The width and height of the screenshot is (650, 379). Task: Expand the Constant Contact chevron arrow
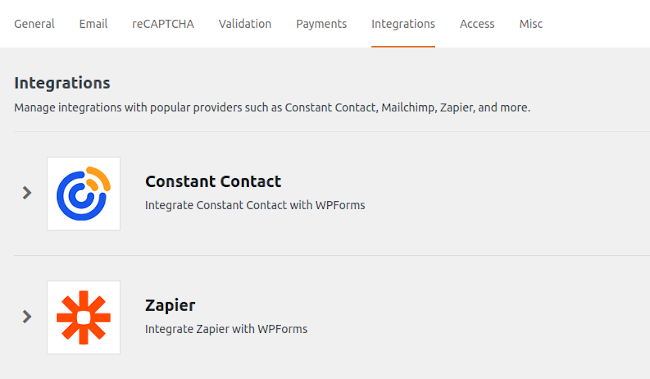tap(27, 193)
